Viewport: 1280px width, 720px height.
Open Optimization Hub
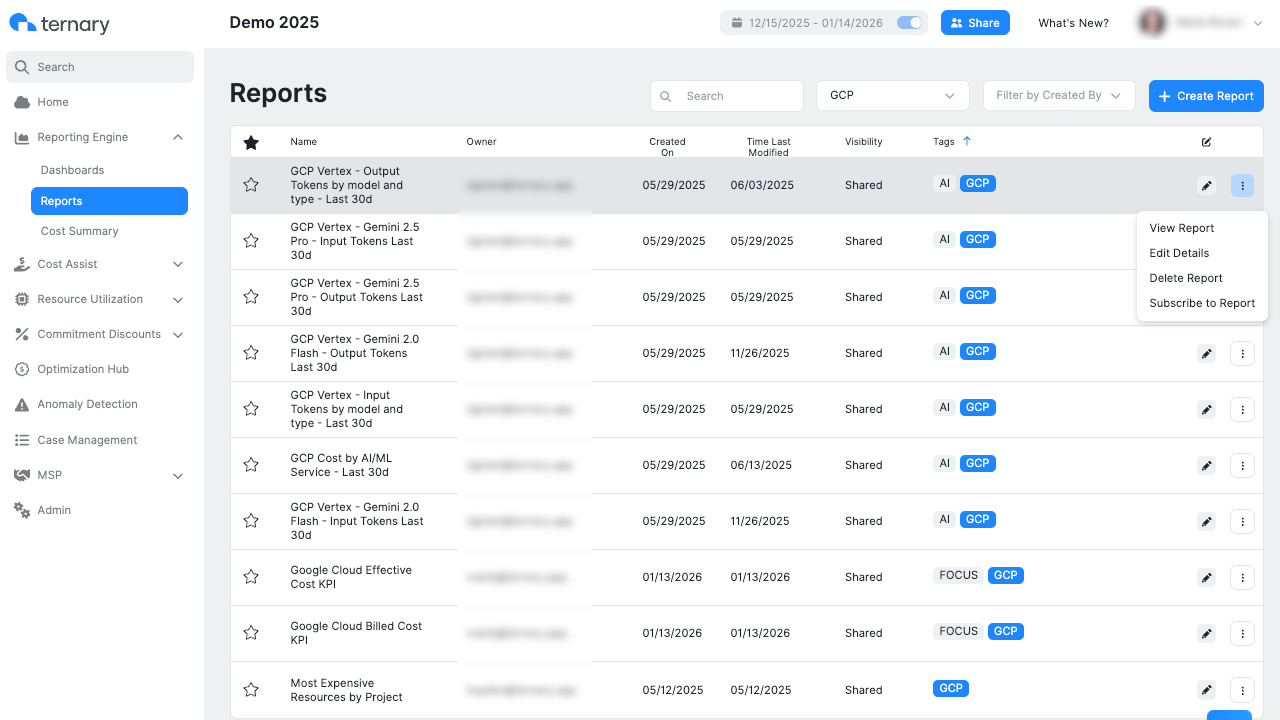coord(85,369)
